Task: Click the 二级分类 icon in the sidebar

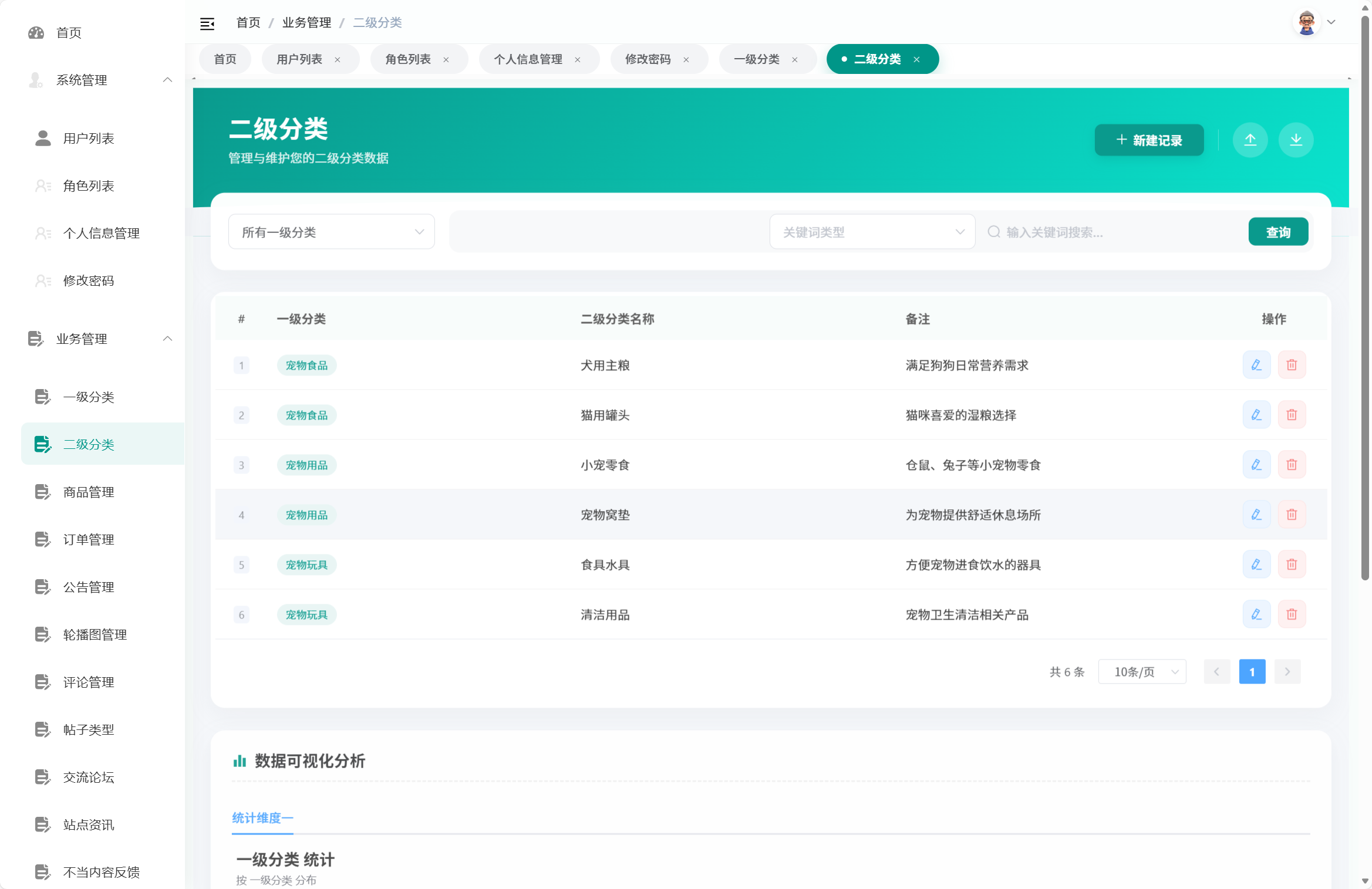Action: (42, 444)
